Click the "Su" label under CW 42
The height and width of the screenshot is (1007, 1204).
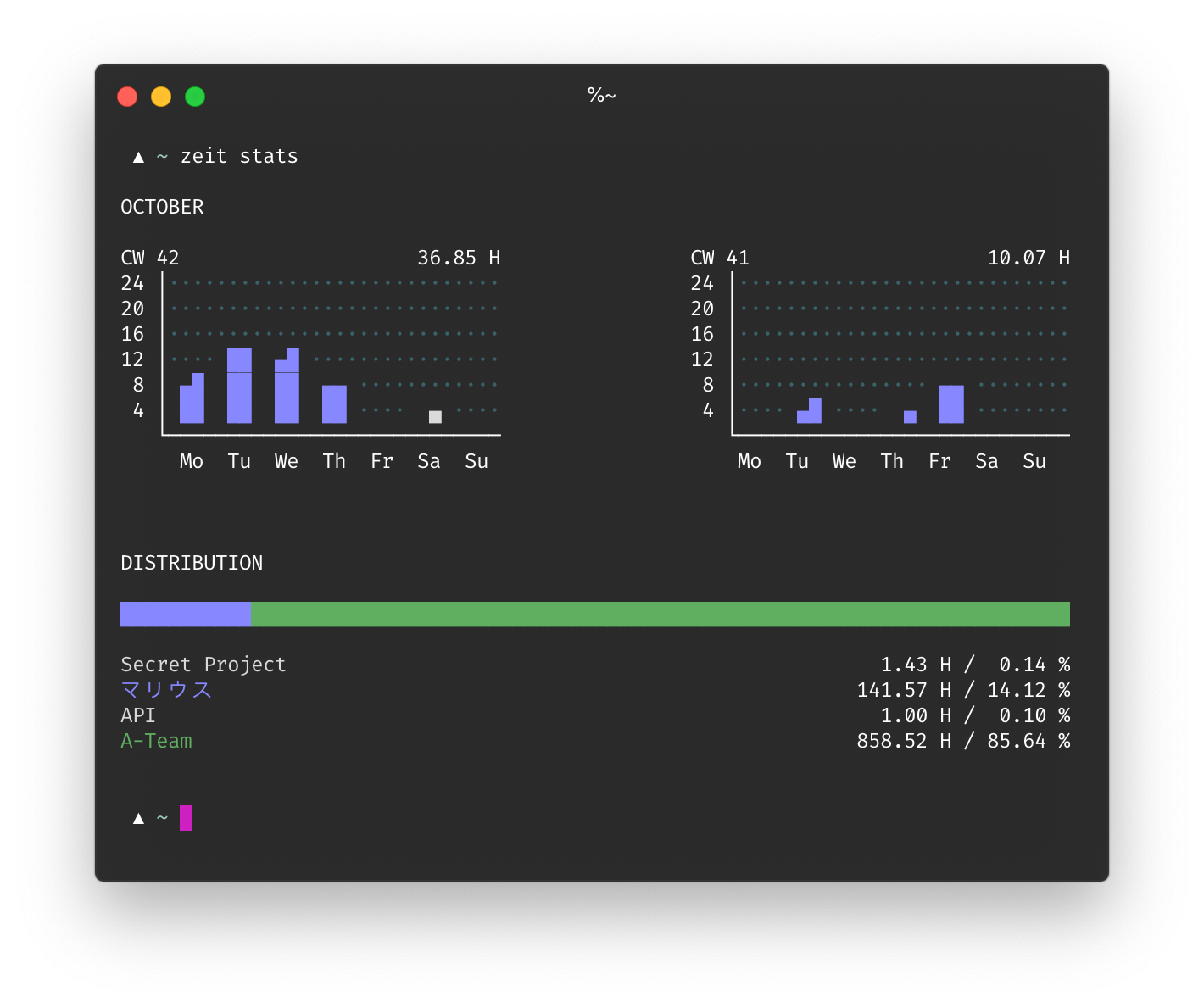pos(477,461)
